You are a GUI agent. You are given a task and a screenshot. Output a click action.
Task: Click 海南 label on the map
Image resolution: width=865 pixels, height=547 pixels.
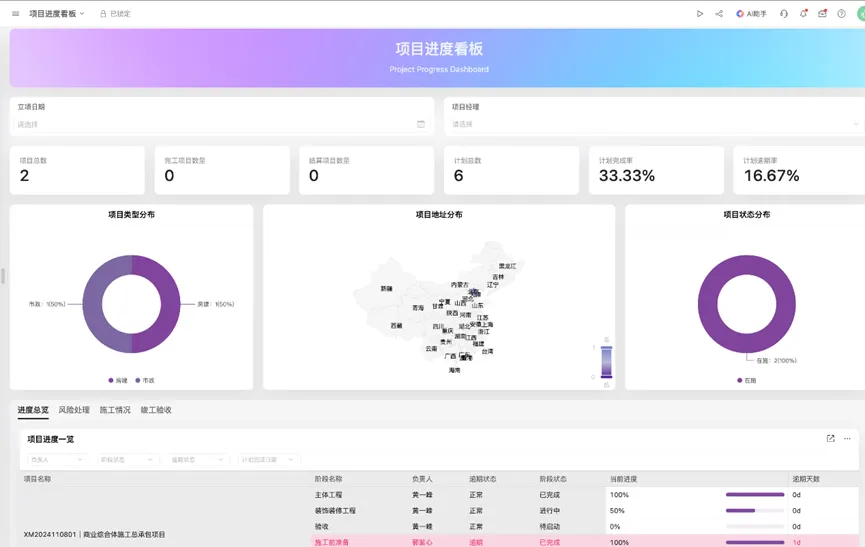coord(454,371)
